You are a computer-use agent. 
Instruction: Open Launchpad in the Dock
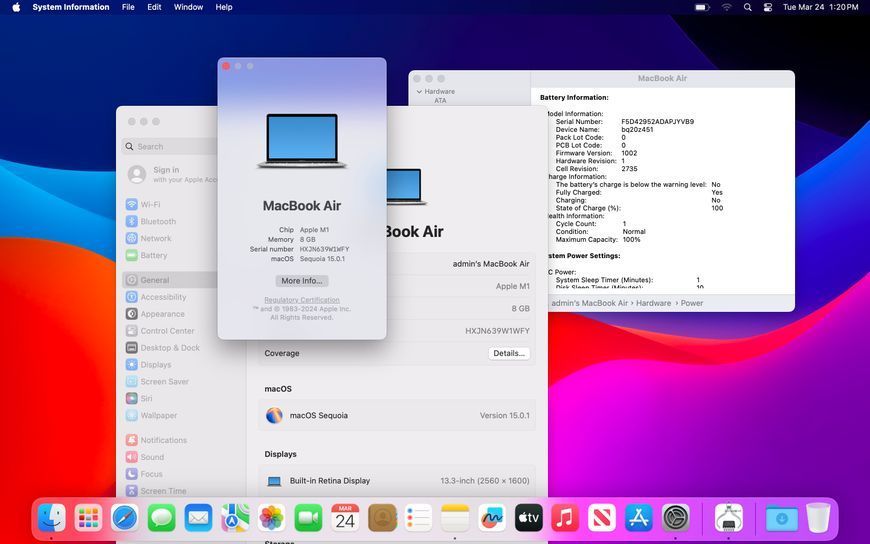click(x=88, y=517)
